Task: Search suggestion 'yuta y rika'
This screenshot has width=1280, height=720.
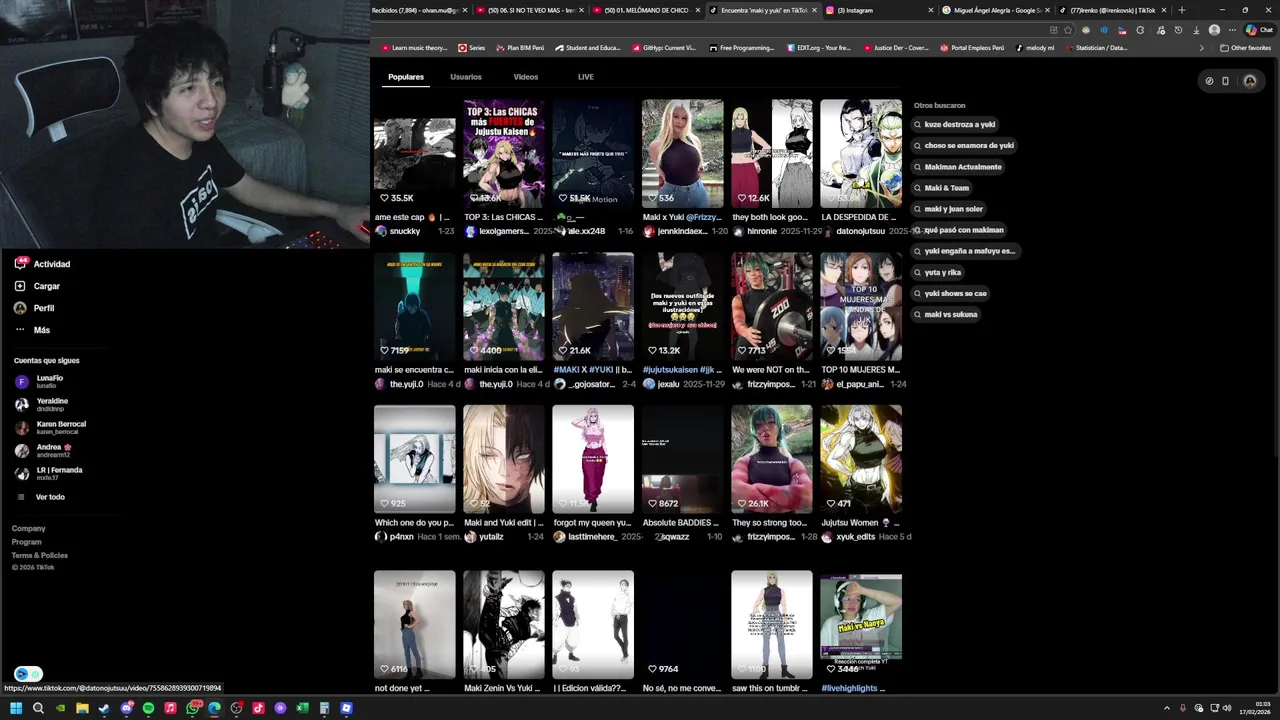Action: (938, 272)
